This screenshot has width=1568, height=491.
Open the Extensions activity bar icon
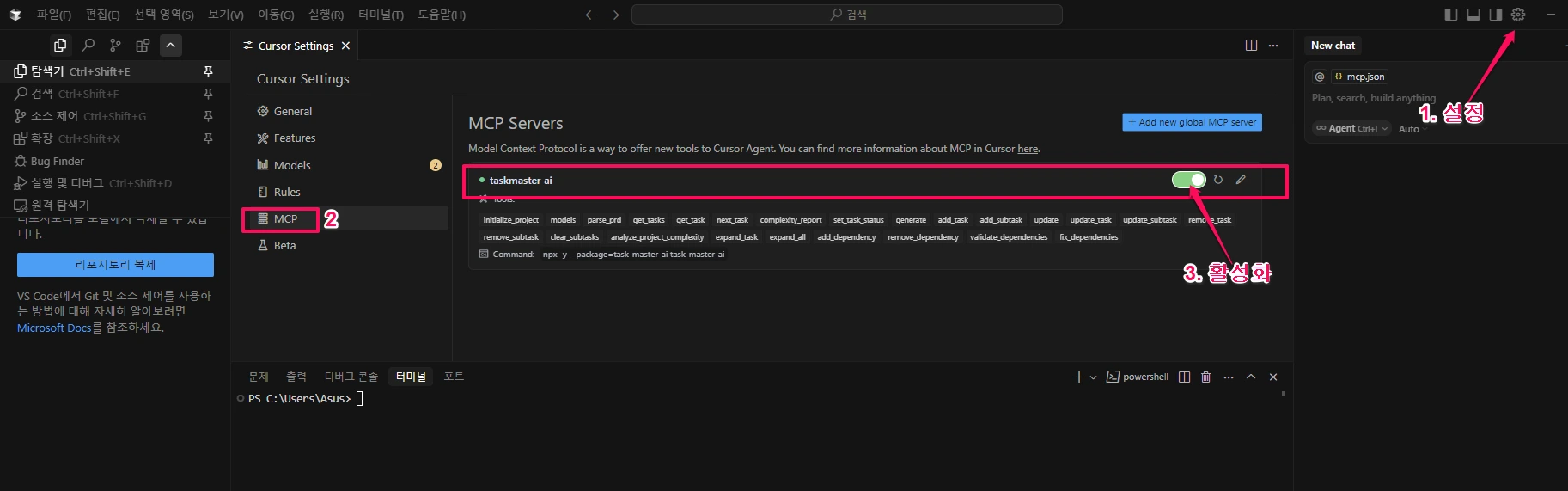pyautogui.click(x=143, y=46)
